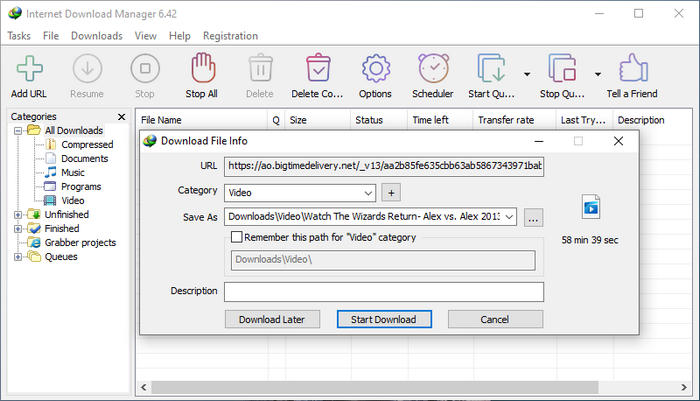Select the Video category in tree
Viewport: 700px width, 401px height.
tap(72, 200)
